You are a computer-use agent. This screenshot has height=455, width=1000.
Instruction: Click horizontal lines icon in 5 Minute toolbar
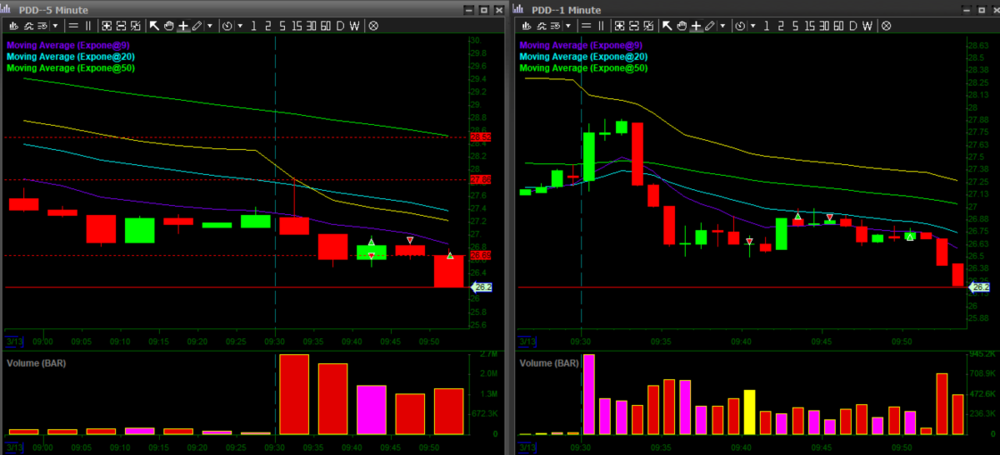tap(72, 25)
